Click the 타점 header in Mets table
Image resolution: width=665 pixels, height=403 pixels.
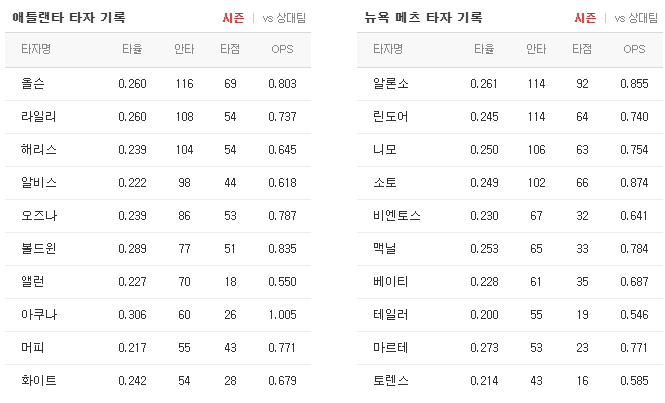pos(582,49)
